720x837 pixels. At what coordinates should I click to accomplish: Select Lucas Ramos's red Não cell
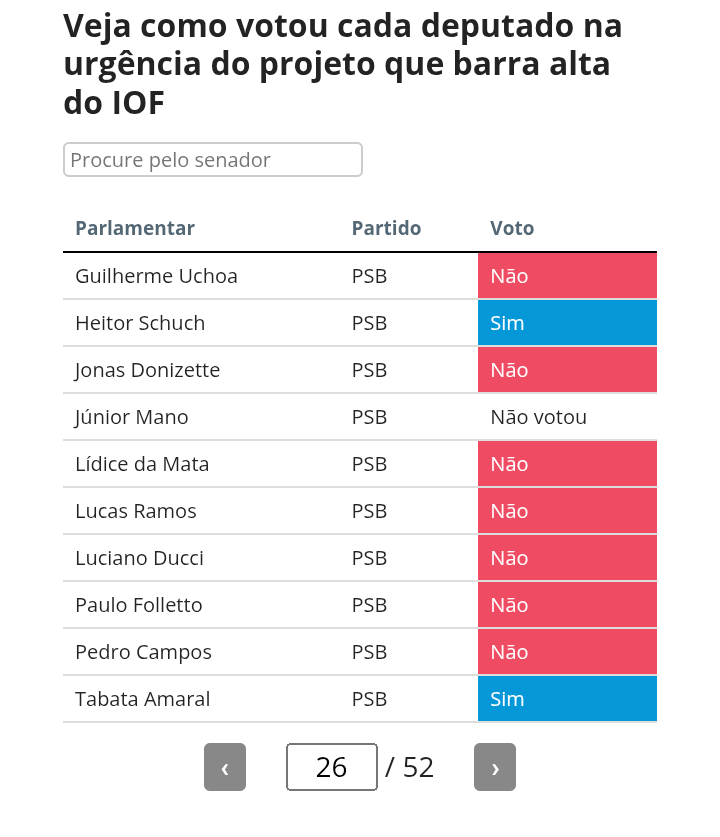tap(567, 511)
